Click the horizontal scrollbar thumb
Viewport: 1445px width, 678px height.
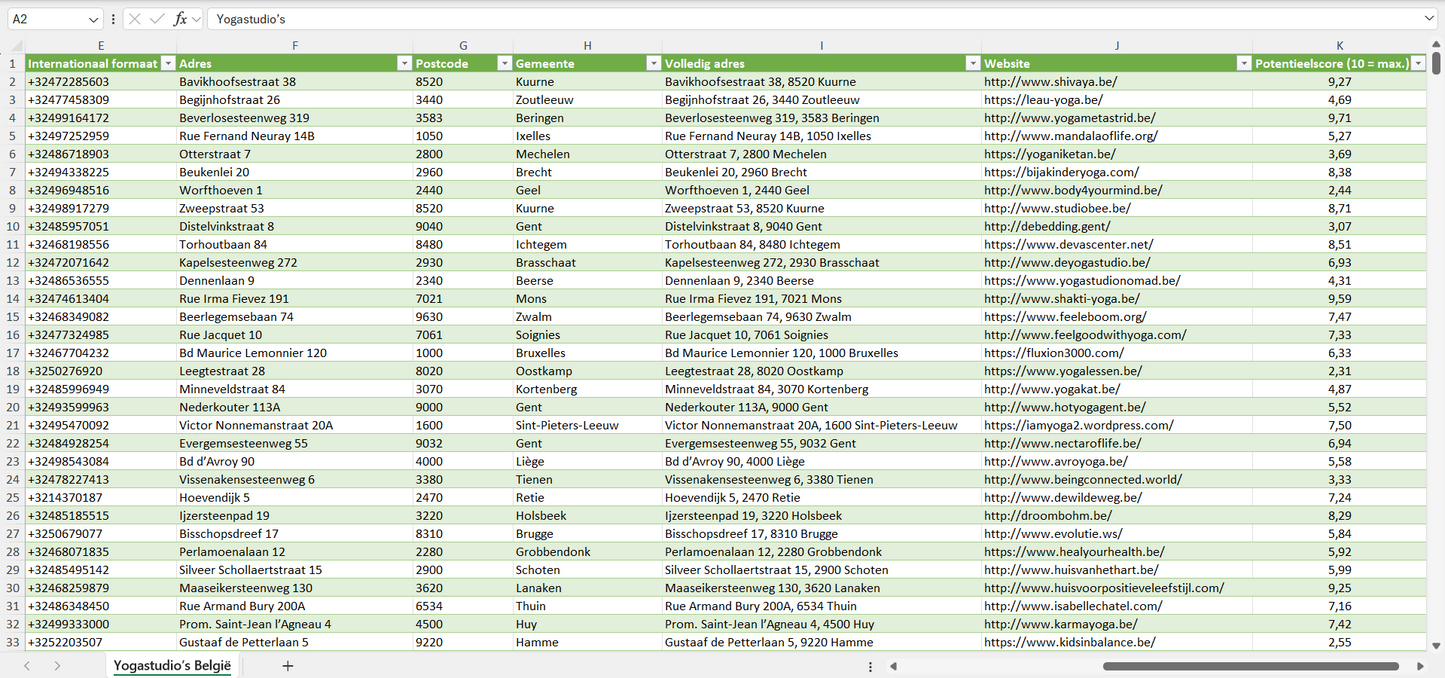pyautogui.click(x=1250, y=666)
